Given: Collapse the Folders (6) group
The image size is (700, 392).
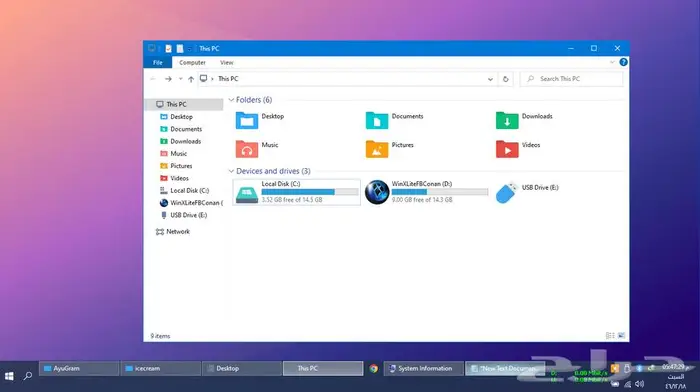Looking at the screenshot, I should [231, 100].
